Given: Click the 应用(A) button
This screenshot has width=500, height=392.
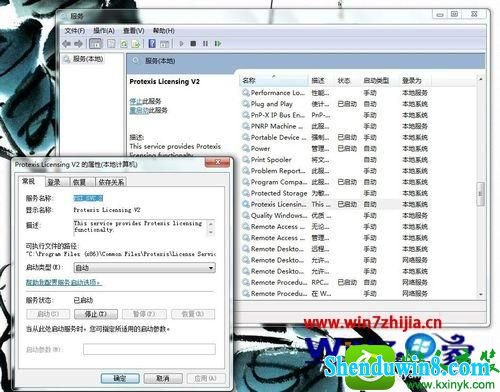Looking at the screenshot, I should [206, 378].
